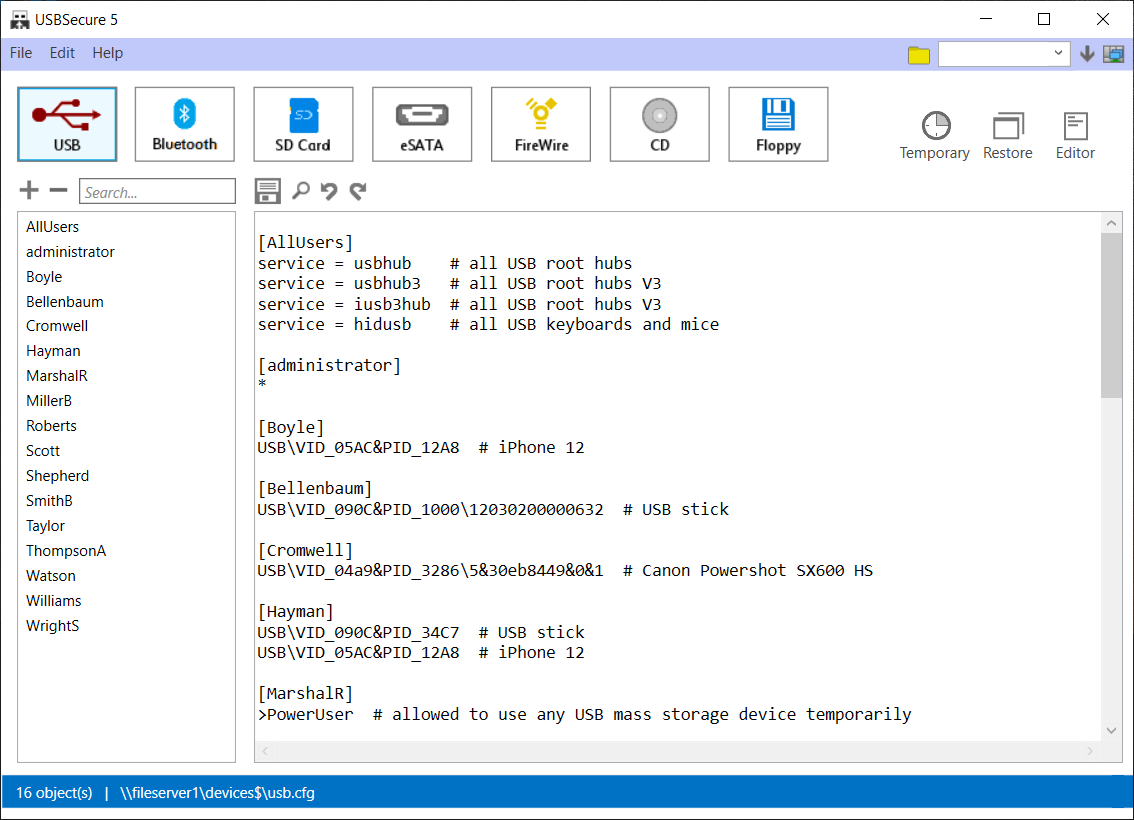
Task: Open the File menu
Action: [x=21, y=53]
